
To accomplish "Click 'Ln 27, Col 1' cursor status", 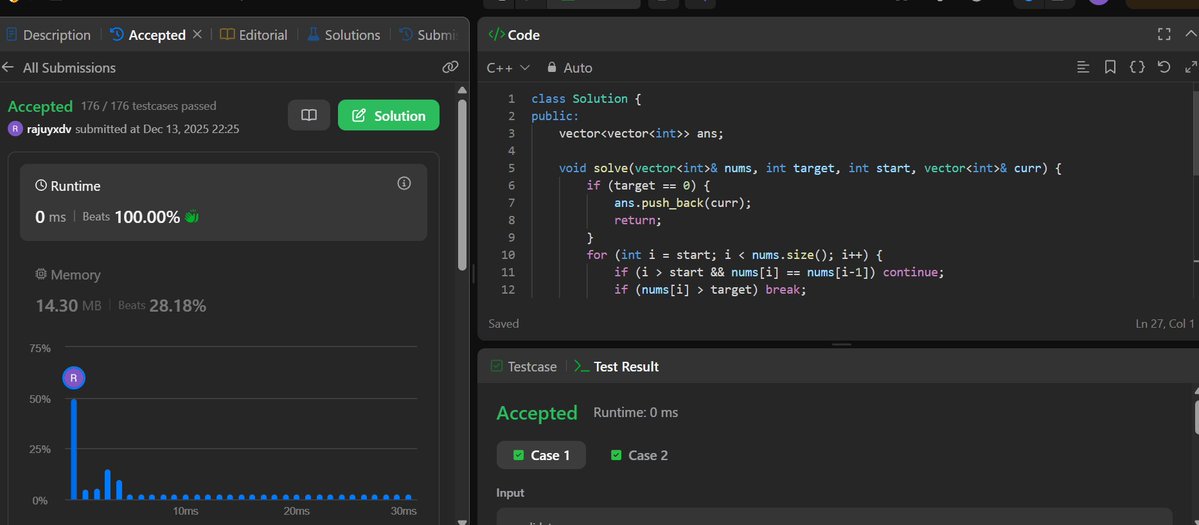I will click(1165, 324).
